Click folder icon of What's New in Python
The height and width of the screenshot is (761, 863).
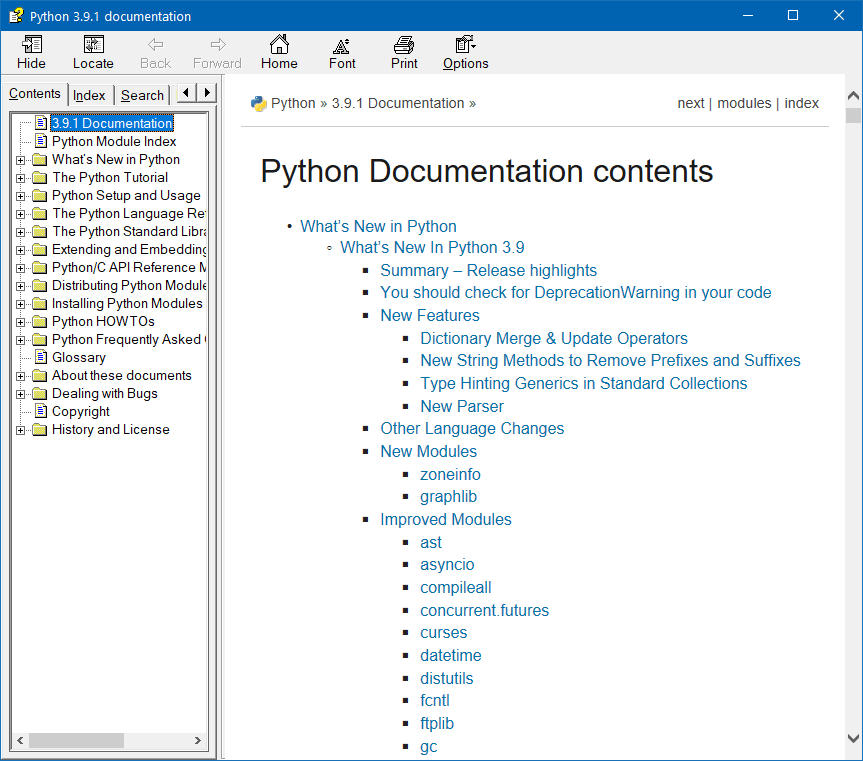pyautogui.click(x=40, y=160)
